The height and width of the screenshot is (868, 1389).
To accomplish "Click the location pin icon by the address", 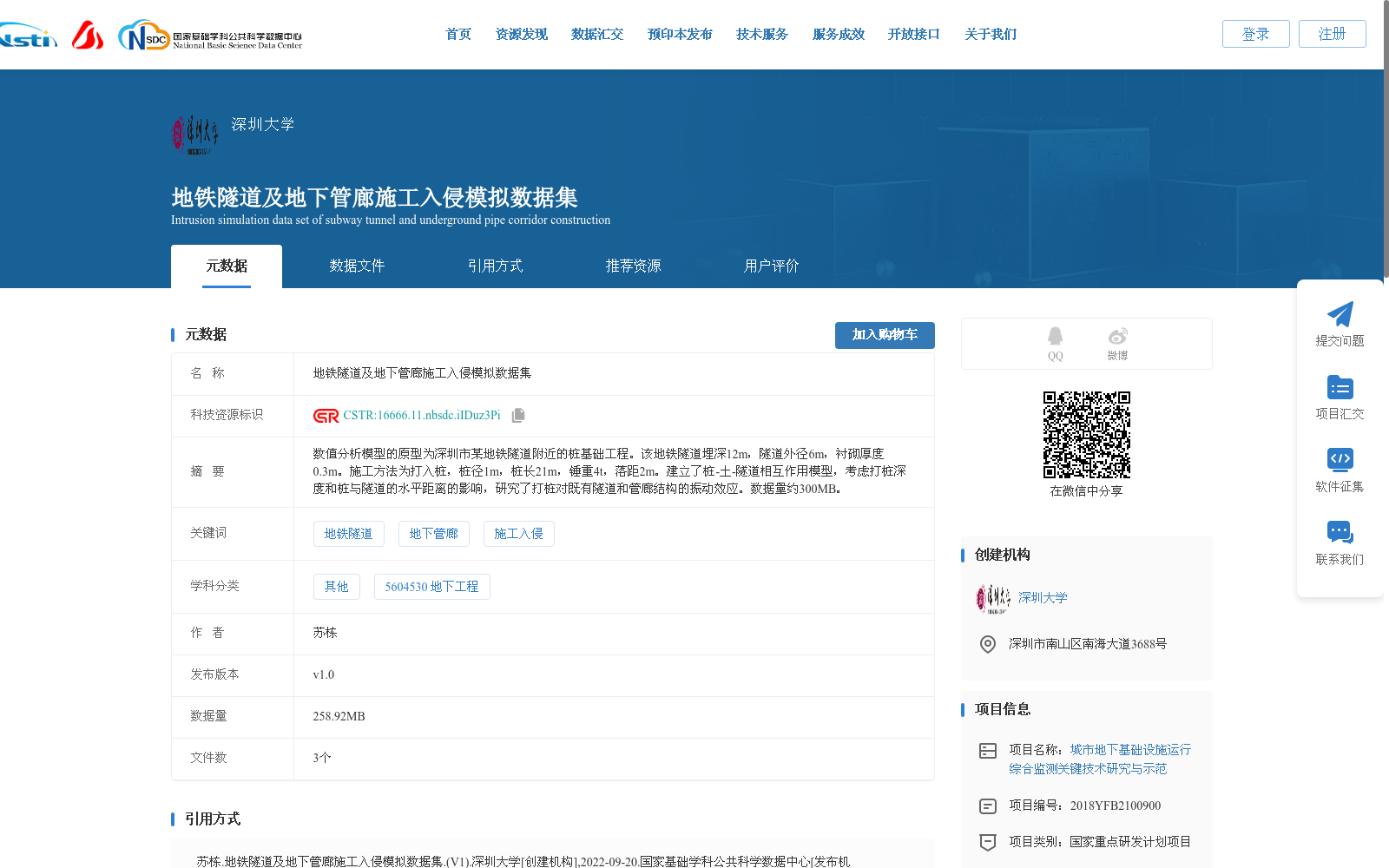I will [x=988, y=644].
